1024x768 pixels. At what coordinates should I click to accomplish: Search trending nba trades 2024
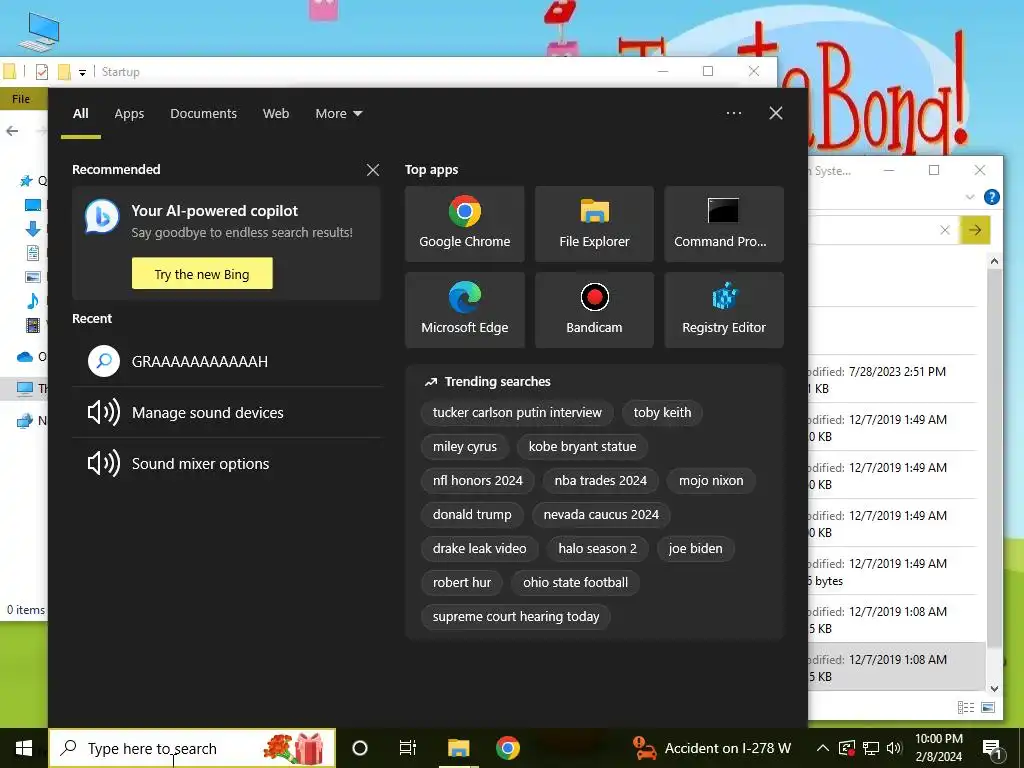pos(600,480)
